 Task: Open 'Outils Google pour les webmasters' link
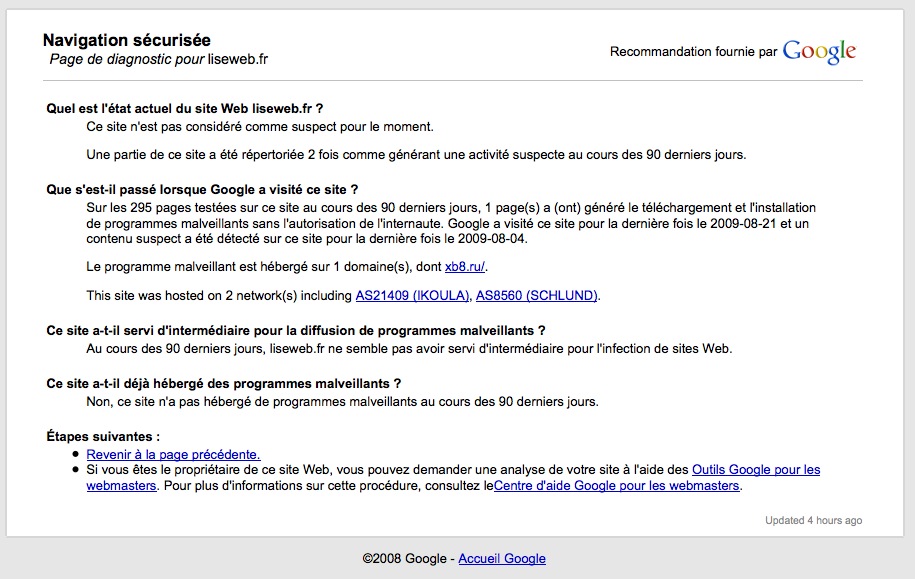click(755, 469)
